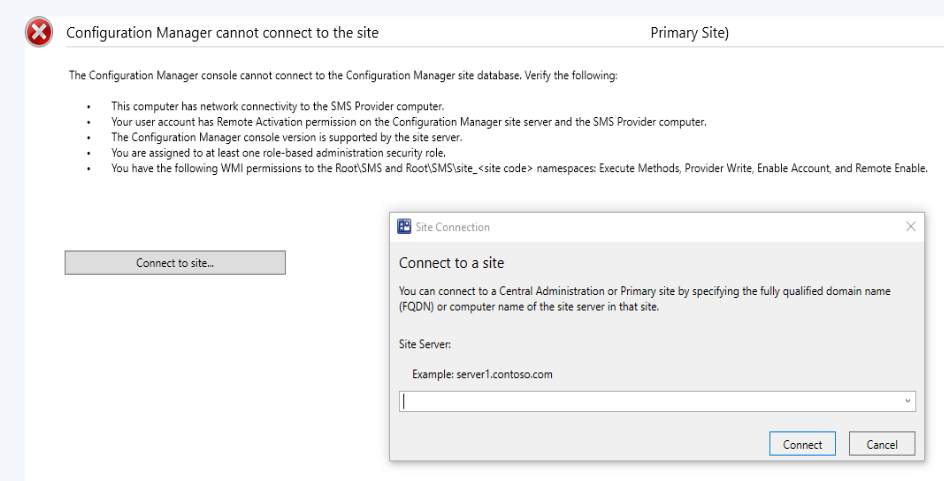Click the red error icon
Screen dimensions: 944x481
[x=39, y=33]
